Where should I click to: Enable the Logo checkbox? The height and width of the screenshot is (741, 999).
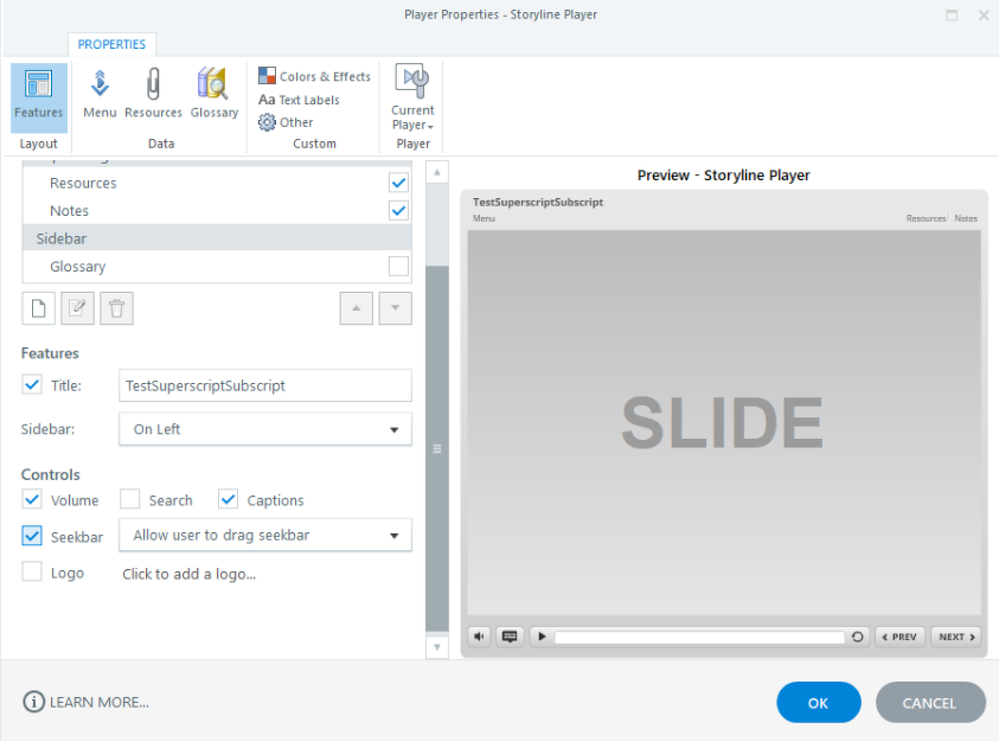[33, 573]
